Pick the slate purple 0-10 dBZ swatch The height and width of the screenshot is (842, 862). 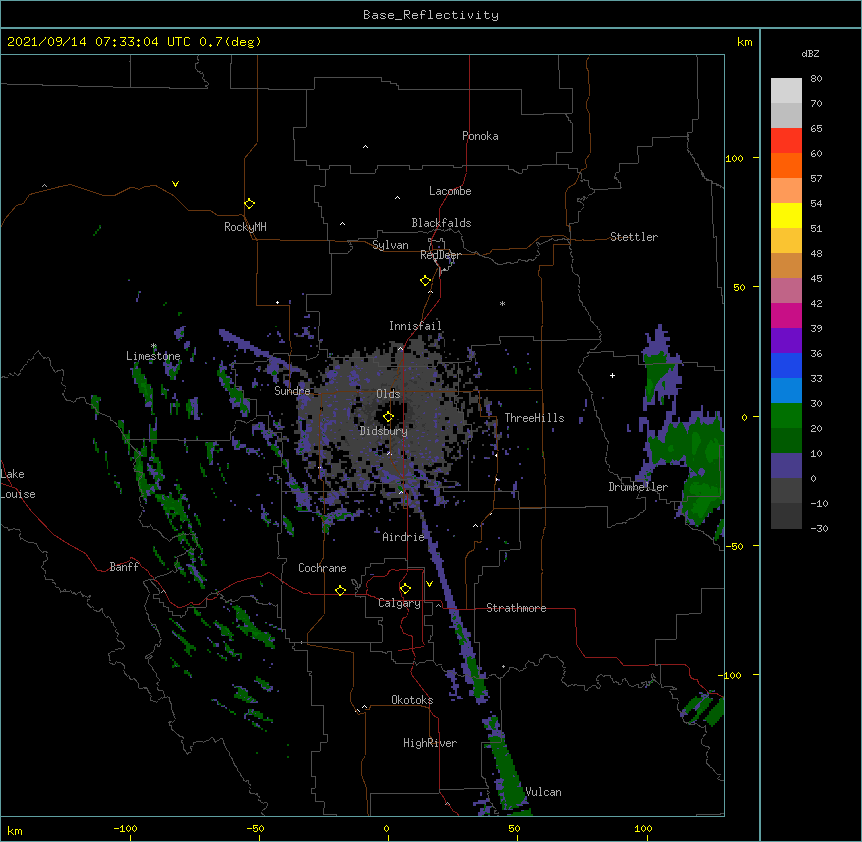(786, 466)
